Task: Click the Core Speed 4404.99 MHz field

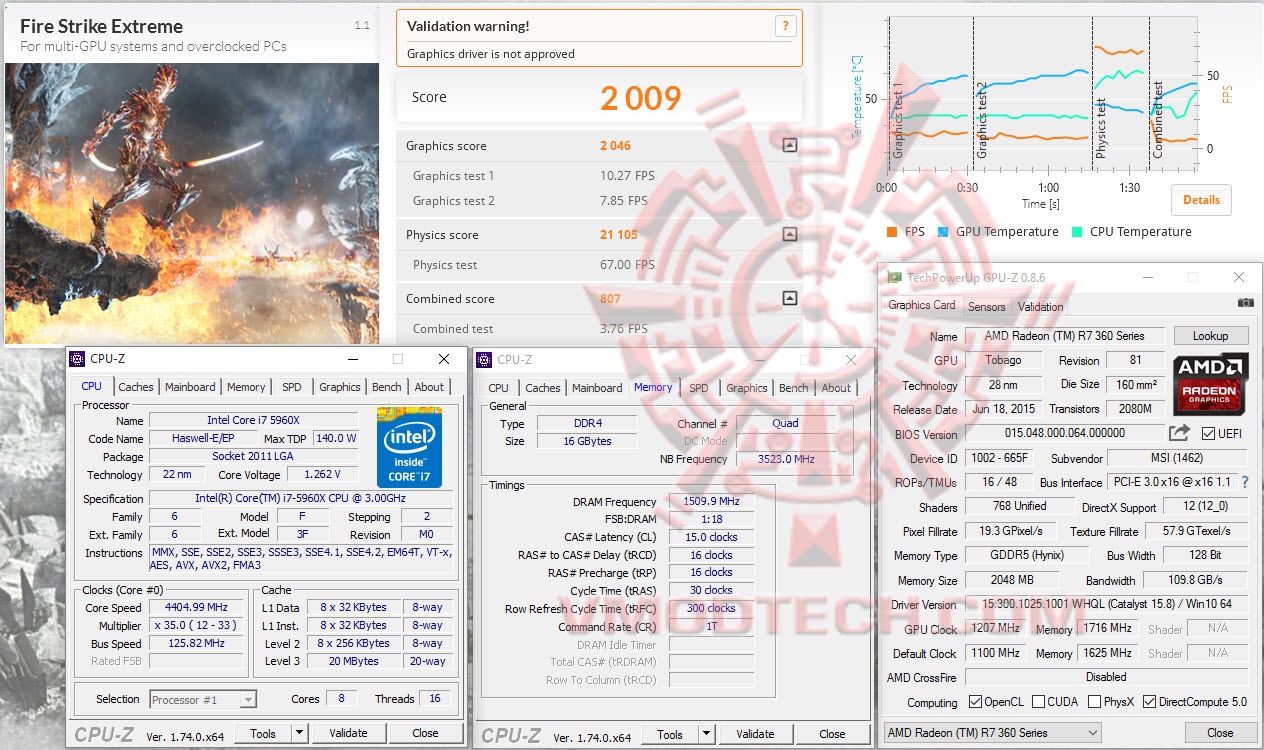Action: [197, 608]
